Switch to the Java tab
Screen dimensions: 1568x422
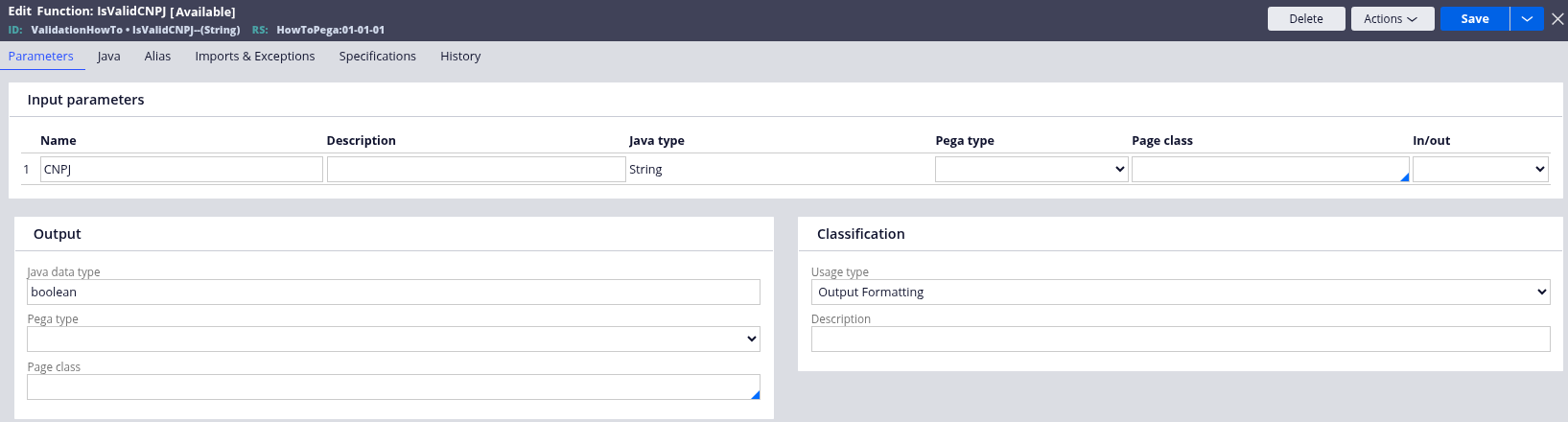point(108,57)
